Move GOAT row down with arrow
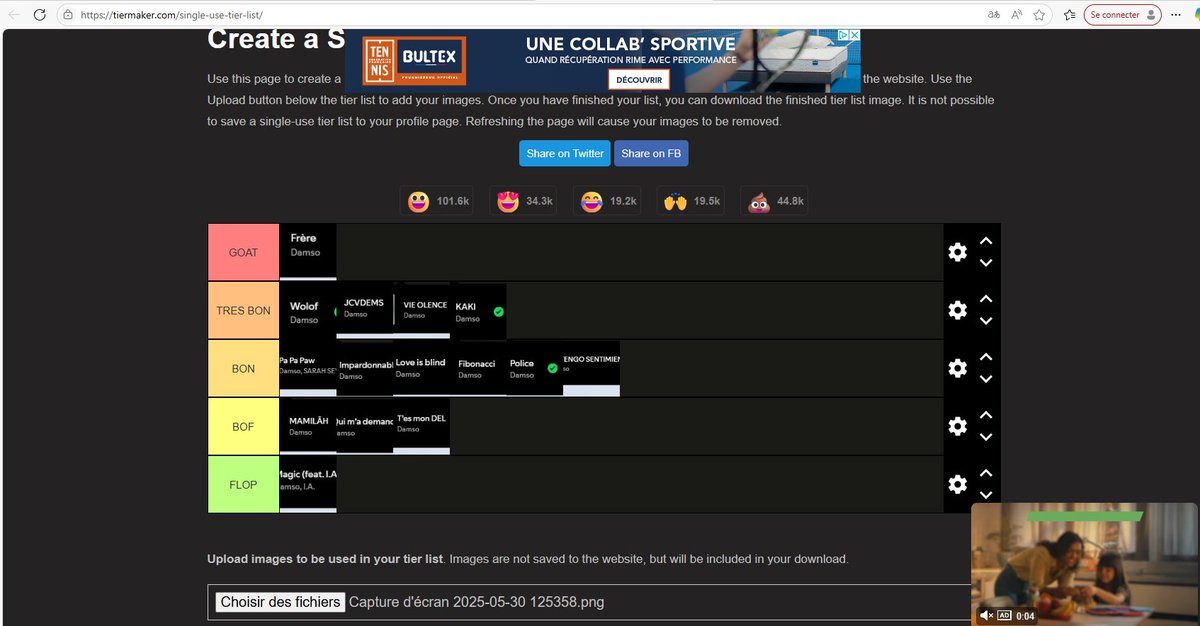 (x=985, y=263)
